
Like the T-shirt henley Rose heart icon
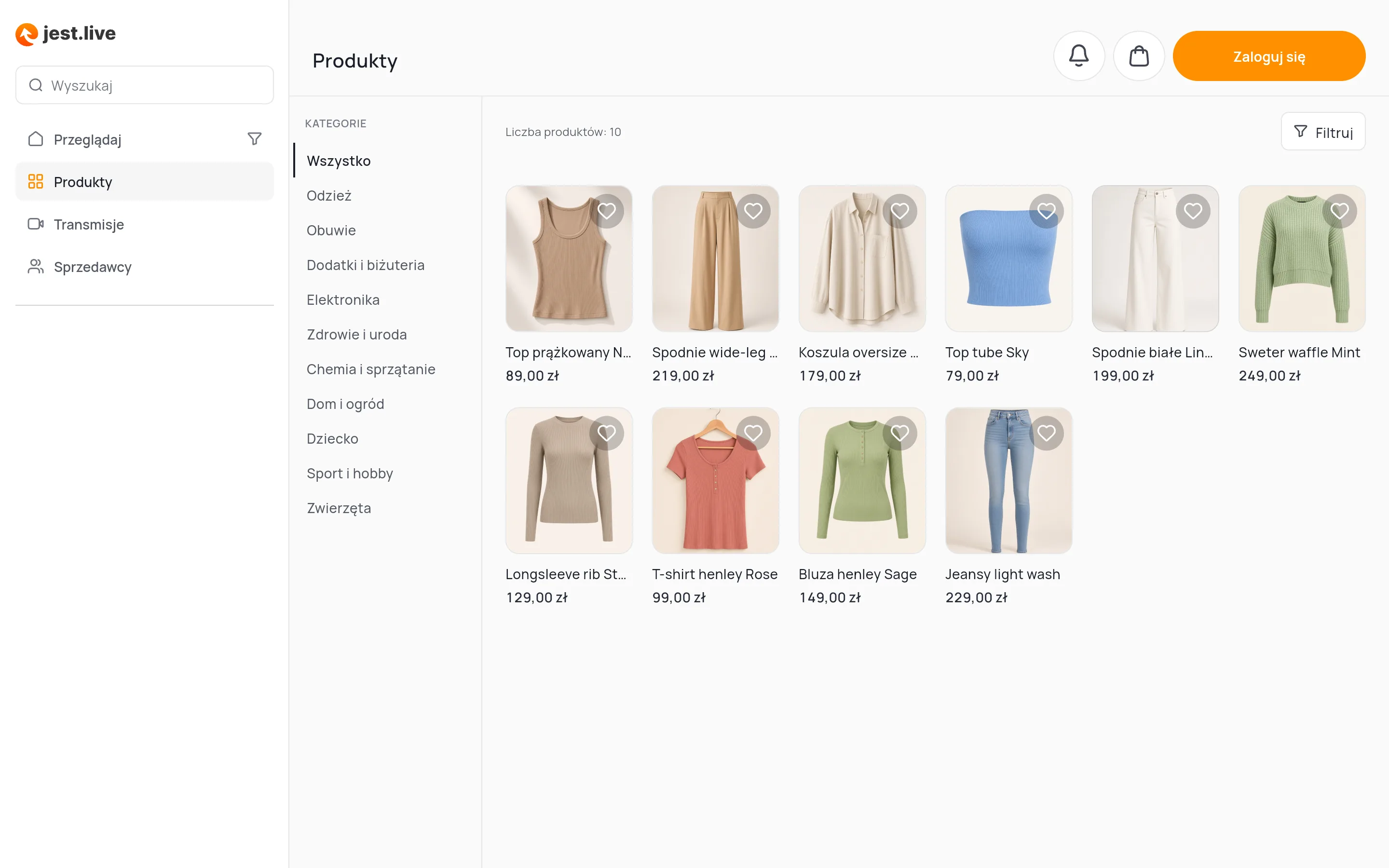[753, 433]
